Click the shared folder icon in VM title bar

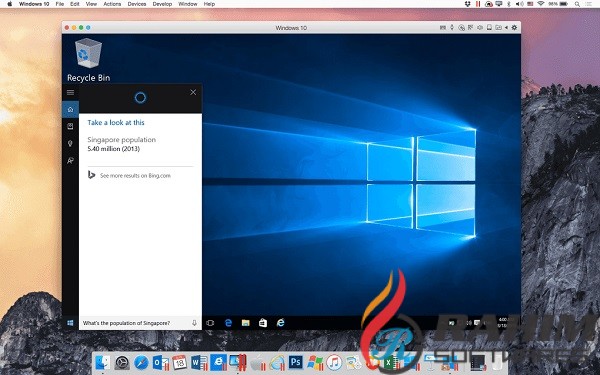coord(498,28)
